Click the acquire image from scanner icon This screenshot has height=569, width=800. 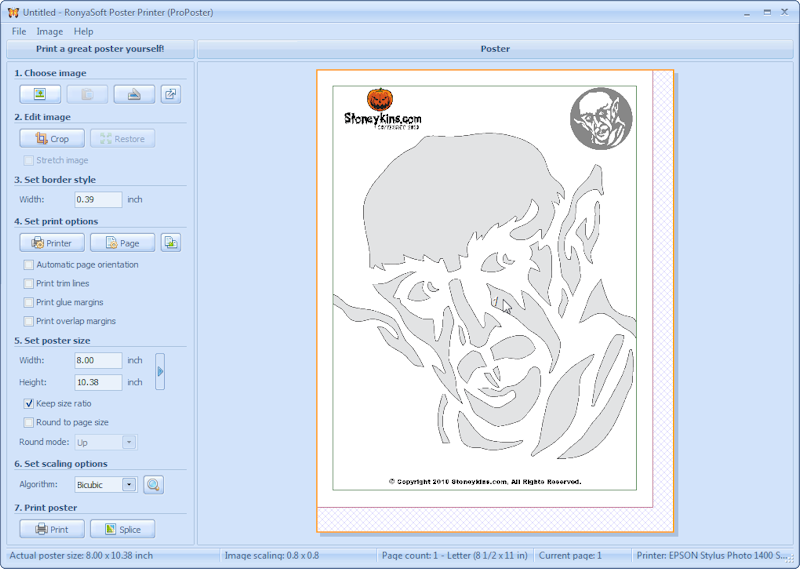pyautogui.click(x=134, y=94)
